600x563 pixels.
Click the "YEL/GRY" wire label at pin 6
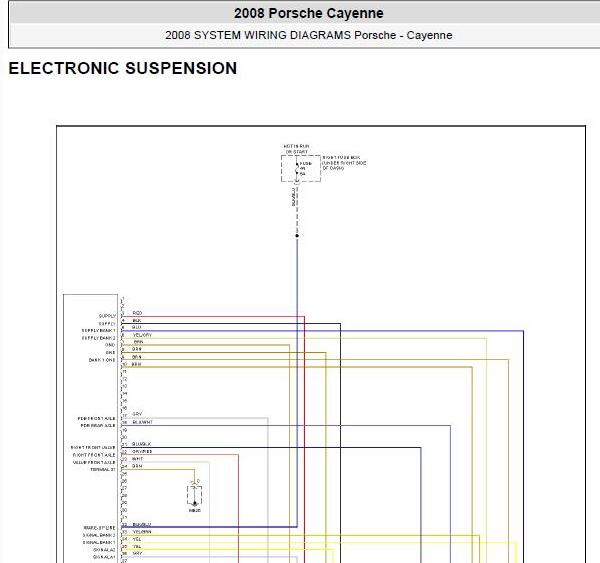click(142, 335)
